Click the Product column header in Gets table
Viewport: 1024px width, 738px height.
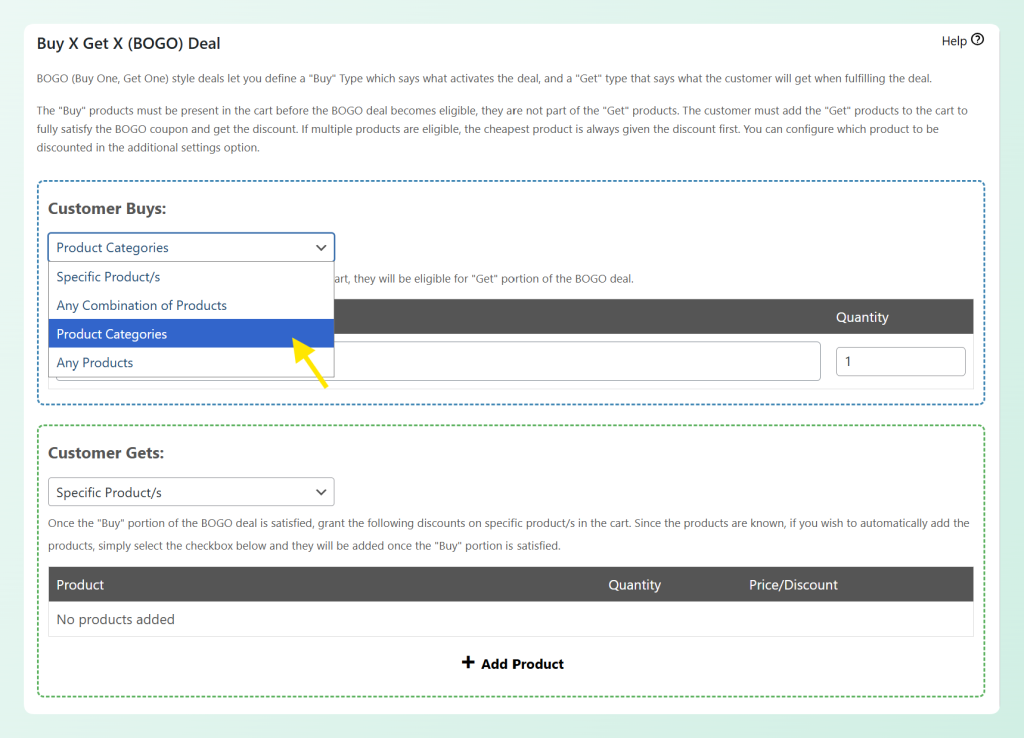(80, 585)
